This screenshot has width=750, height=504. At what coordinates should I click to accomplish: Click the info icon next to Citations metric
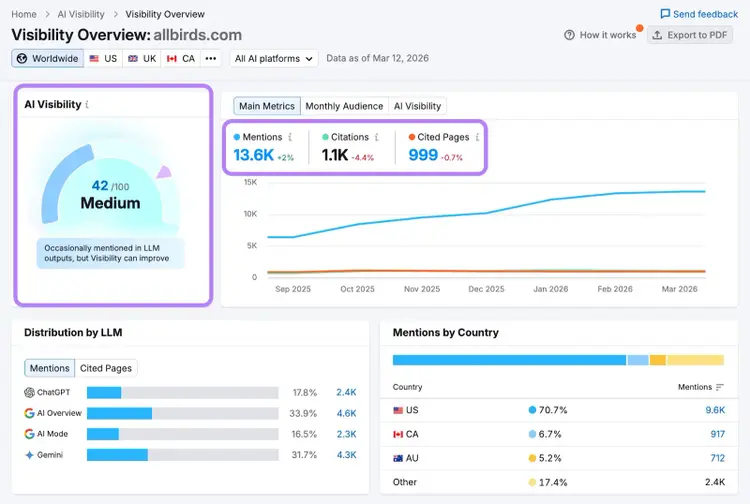(377, 137)
